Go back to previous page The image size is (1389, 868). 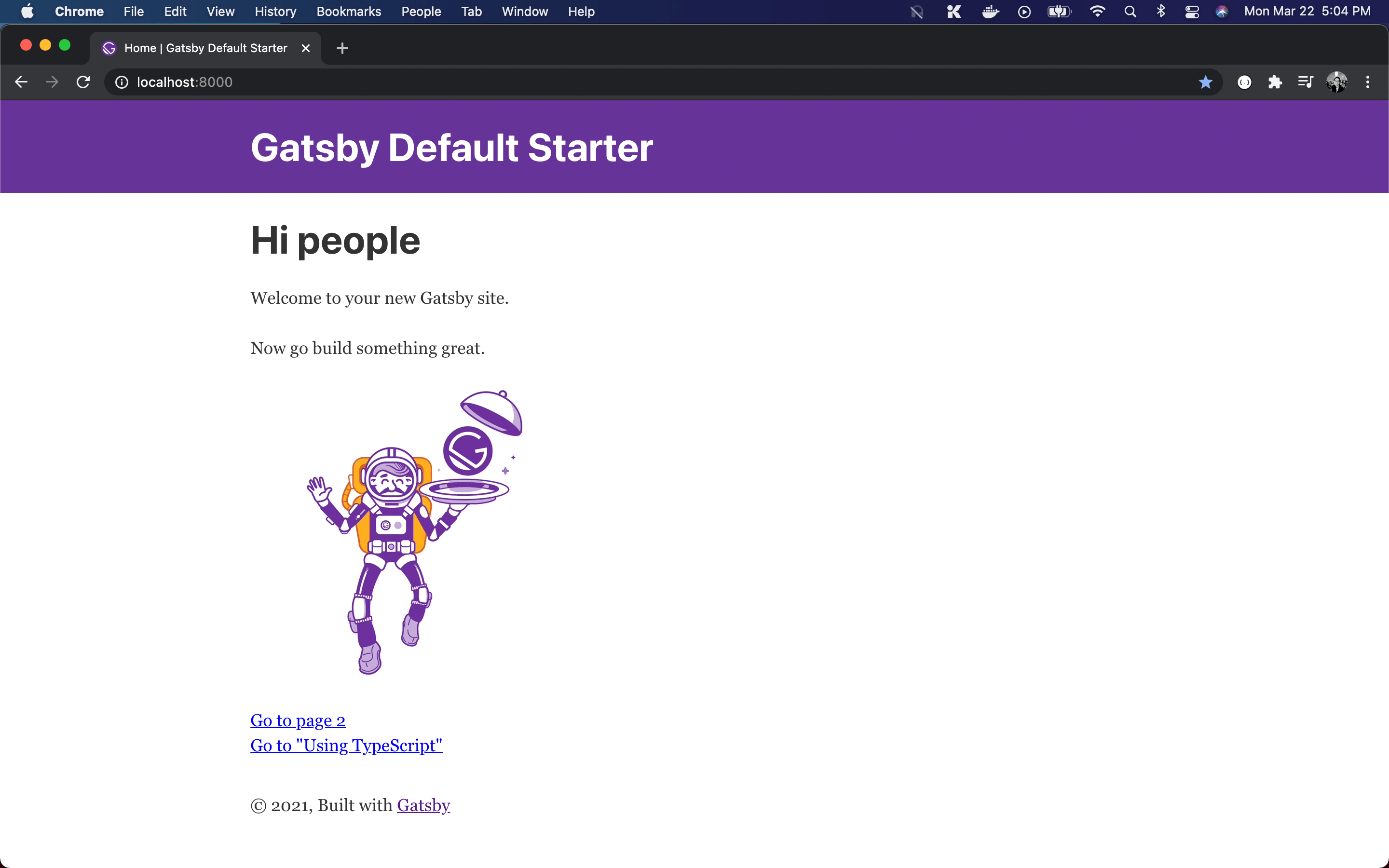(x=21, y=82)
